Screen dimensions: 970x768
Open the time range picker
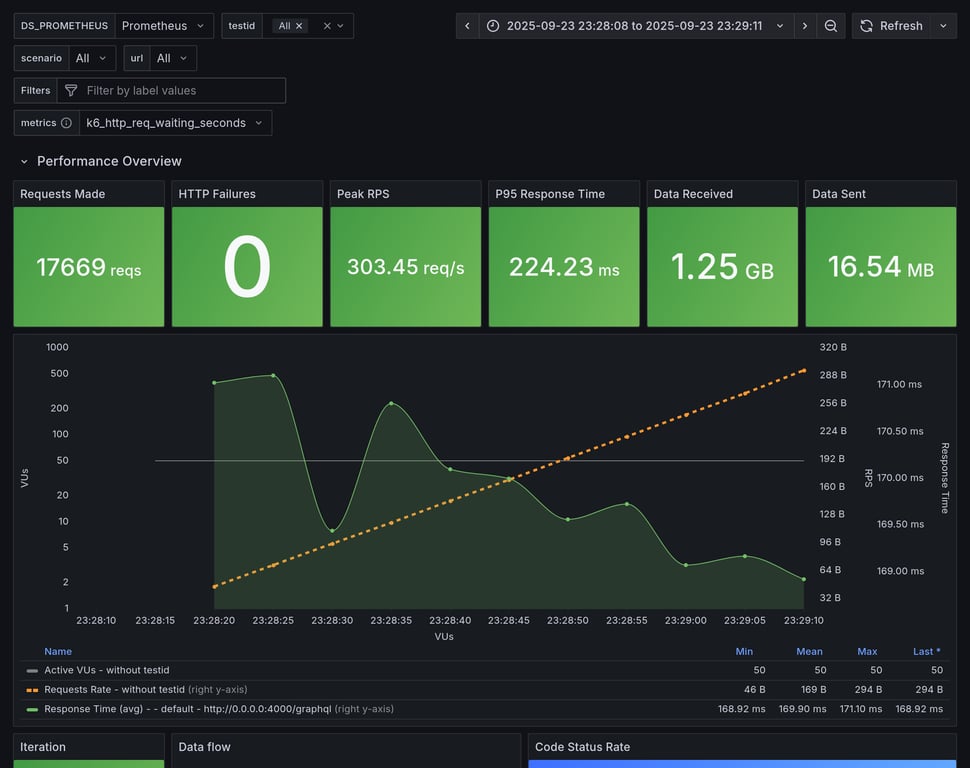pyautogui.click(x=635, y=26)
